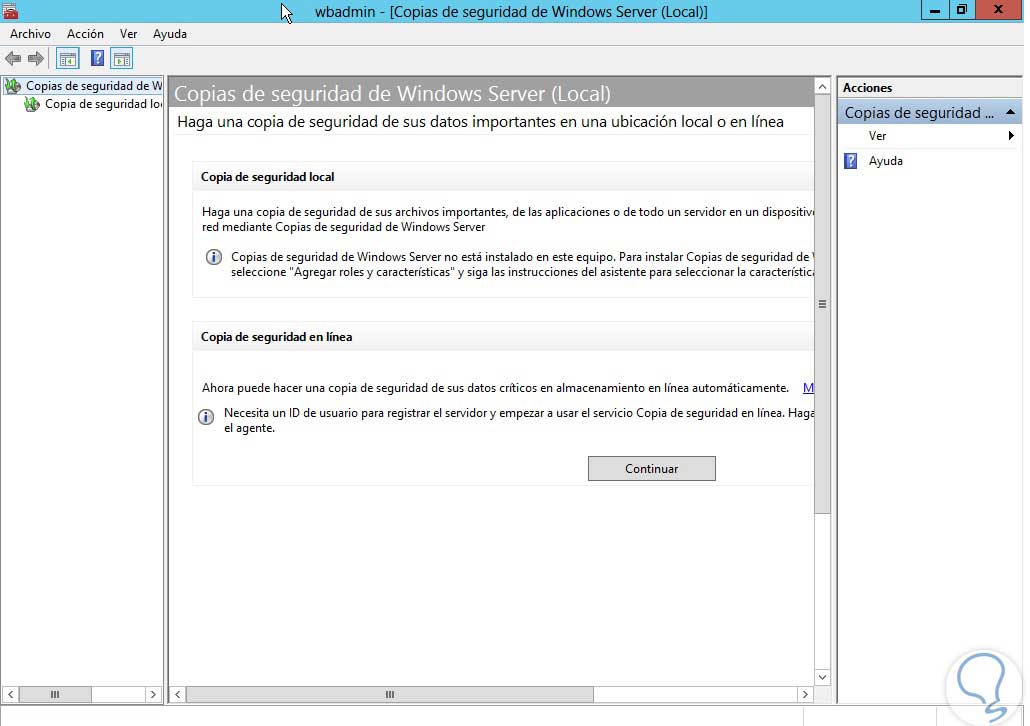Screen dimensions: 1030x726
Task: Click the main pane vertical scrollbar thumb
Action: [822, 304]
